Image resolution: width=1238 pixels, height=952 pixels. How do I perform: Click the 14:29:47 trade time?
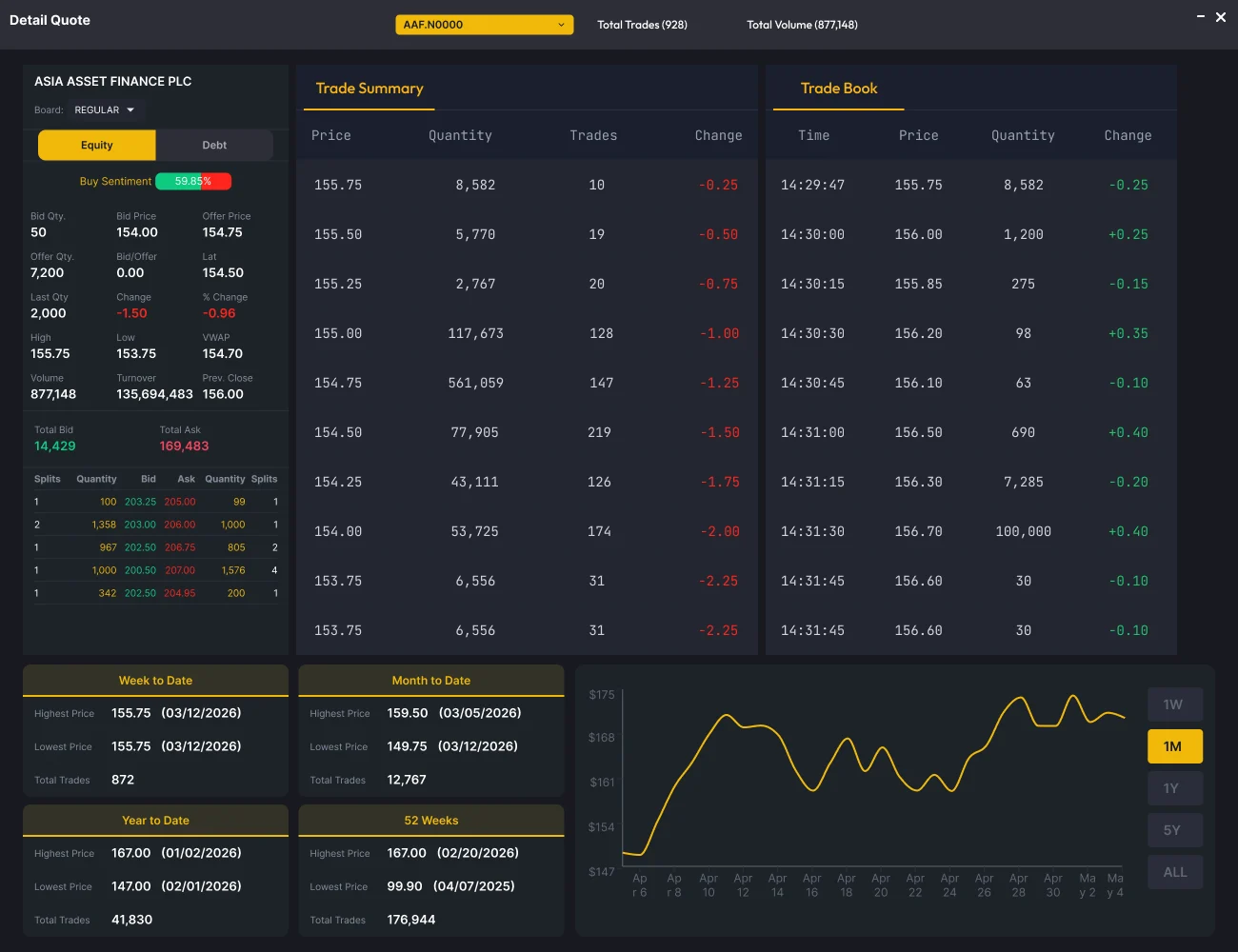812,185
